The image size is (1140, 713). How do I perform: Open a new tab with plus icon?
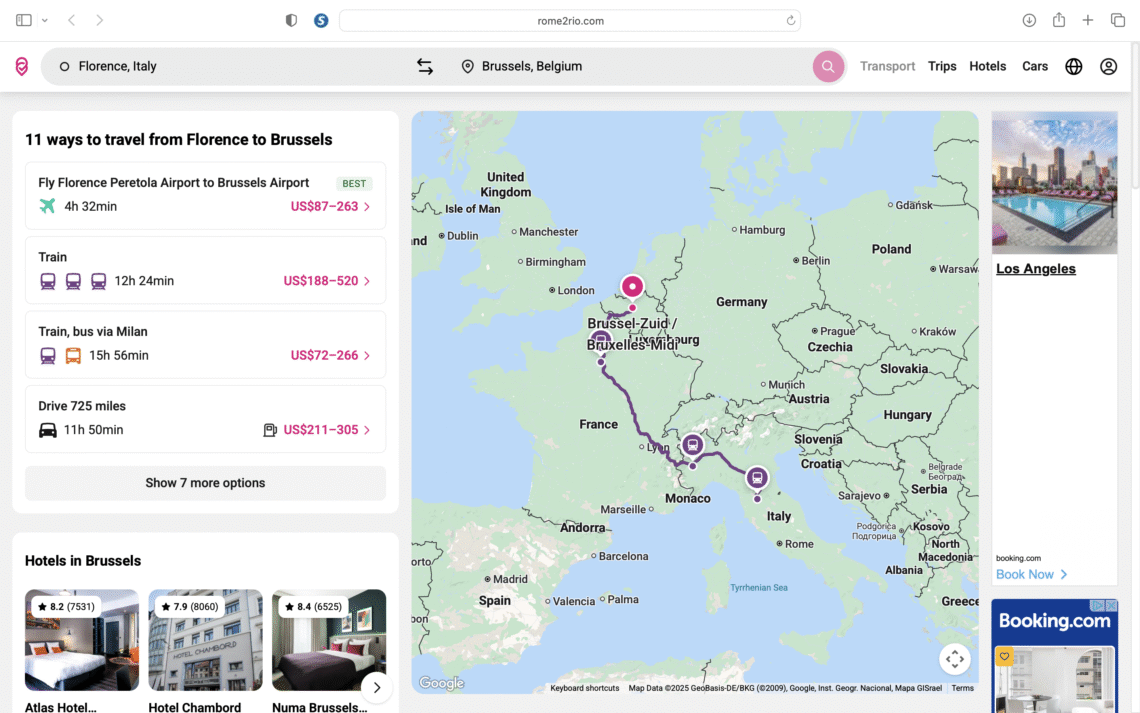click(x=1088, y=20)
